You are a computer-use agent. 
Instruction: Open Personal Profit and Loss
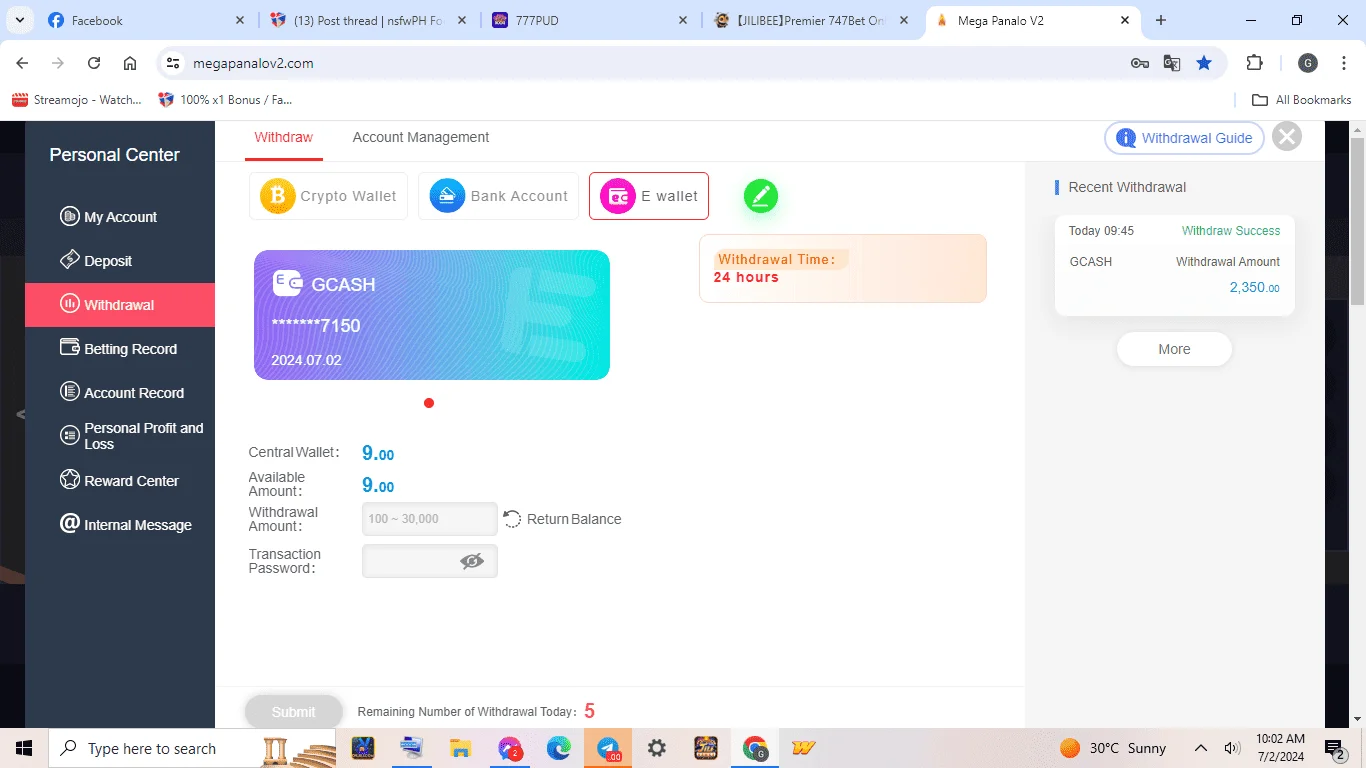click(x=120, y=436)
